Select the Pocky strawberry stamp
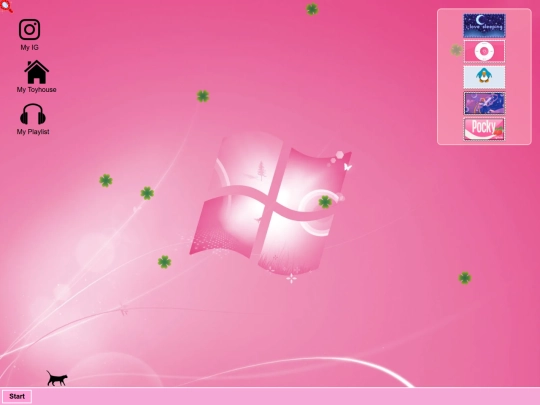Image resolution: width=540 pixels, height=405 pixels. pyautogui.click(x=484, y=129)
